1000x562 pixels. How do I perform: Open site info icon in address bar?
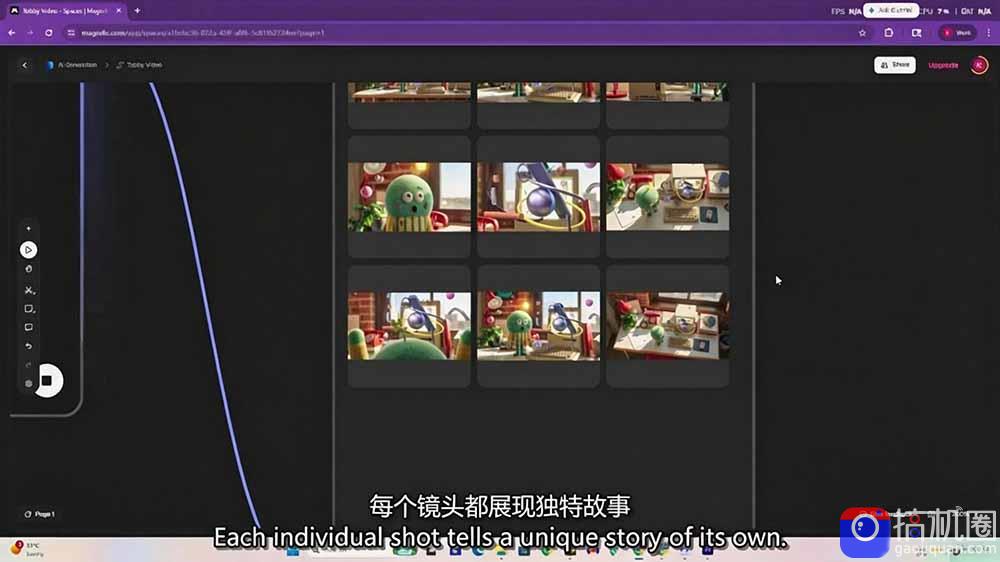coord(71,33)
